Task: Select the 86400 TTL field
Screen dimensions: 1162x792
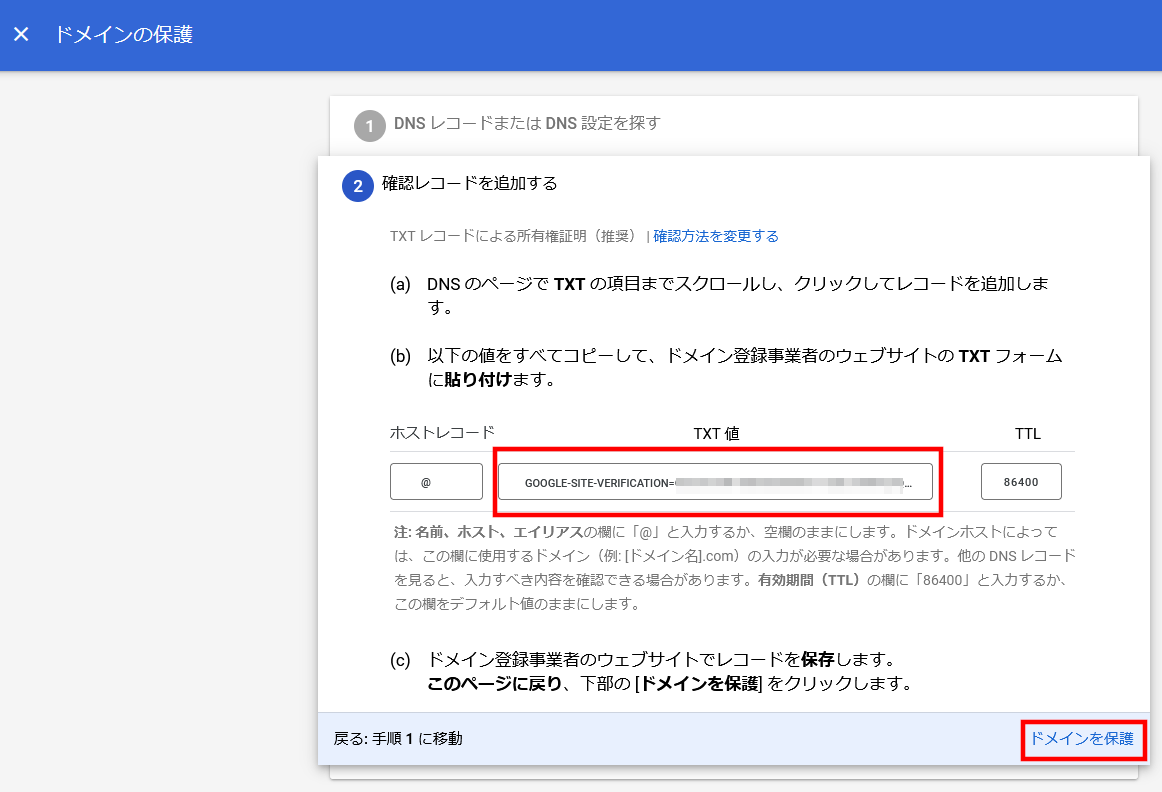Action: pos(1021,482)
